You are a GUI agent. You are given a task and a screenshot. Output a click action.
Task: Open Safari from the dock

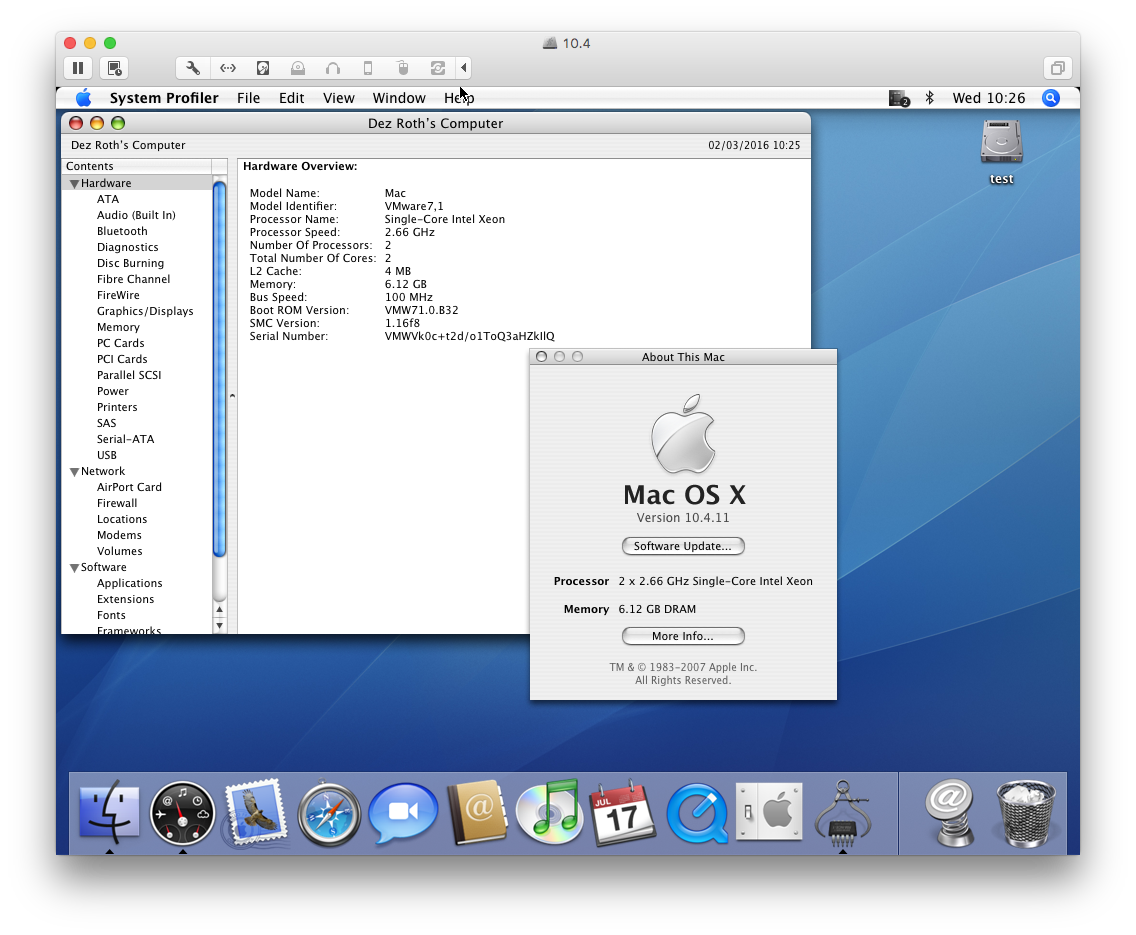point(329,814)
